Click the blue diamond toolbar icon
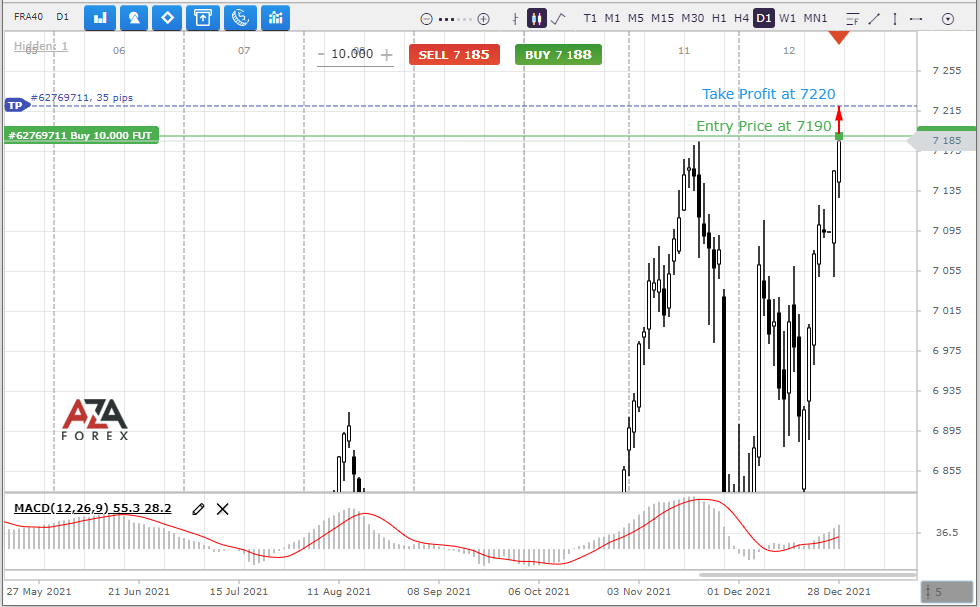Screen dimensions: 980x607 pyautogui.click(x=168, y=18)
